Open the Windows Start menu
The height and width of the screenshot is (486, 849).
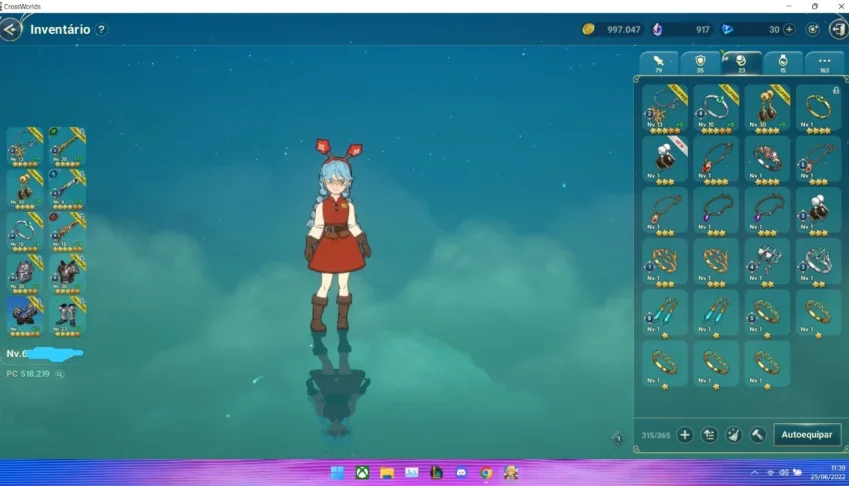coord(337,472)
